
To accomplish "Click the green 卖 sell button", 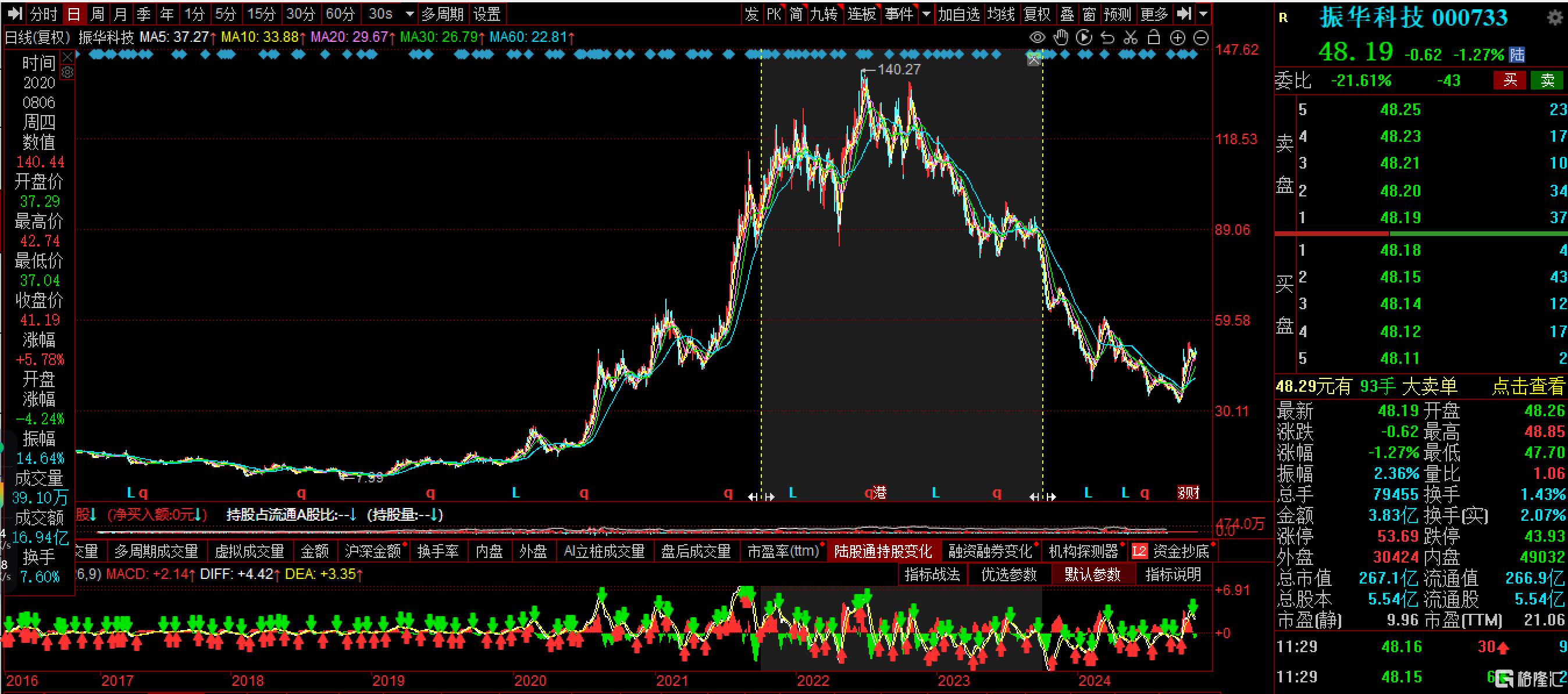I will point(1547,80).
